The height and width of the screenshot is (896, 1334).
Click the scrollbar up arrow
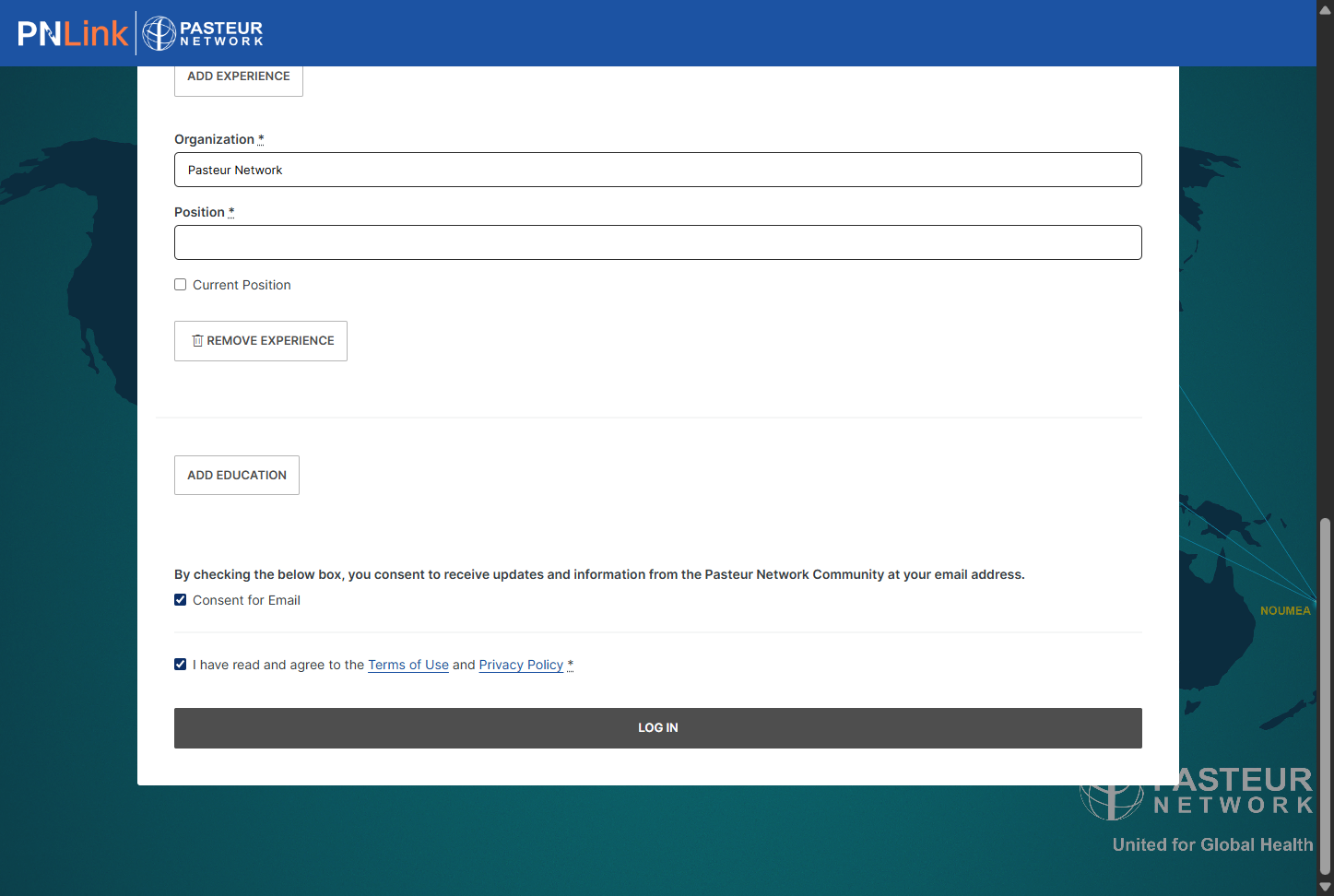[x=1325, y=10]
